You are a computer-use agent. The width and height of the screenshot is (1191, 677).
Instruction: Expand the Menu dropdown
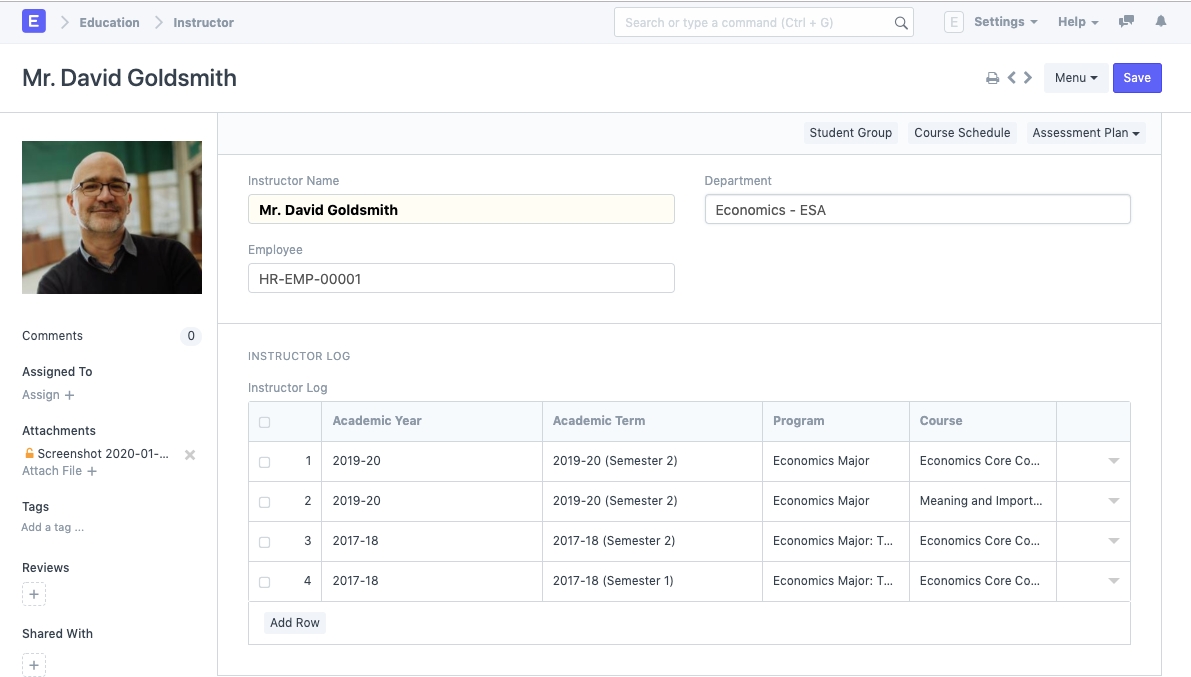pos(1076,78)
